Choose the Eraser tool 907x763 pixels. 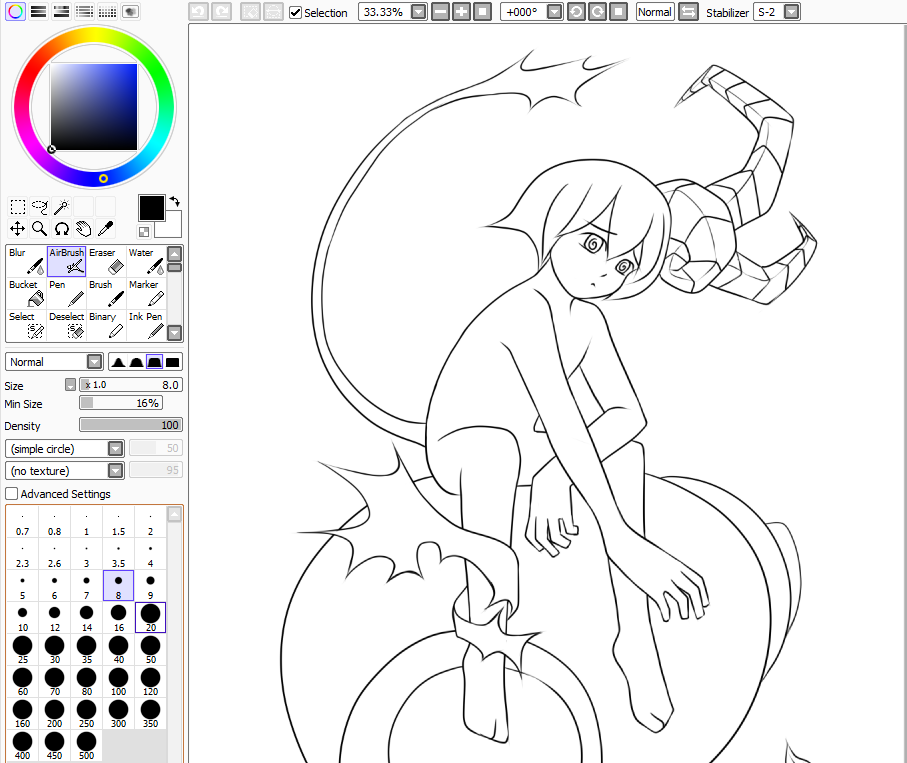point(106,261)
